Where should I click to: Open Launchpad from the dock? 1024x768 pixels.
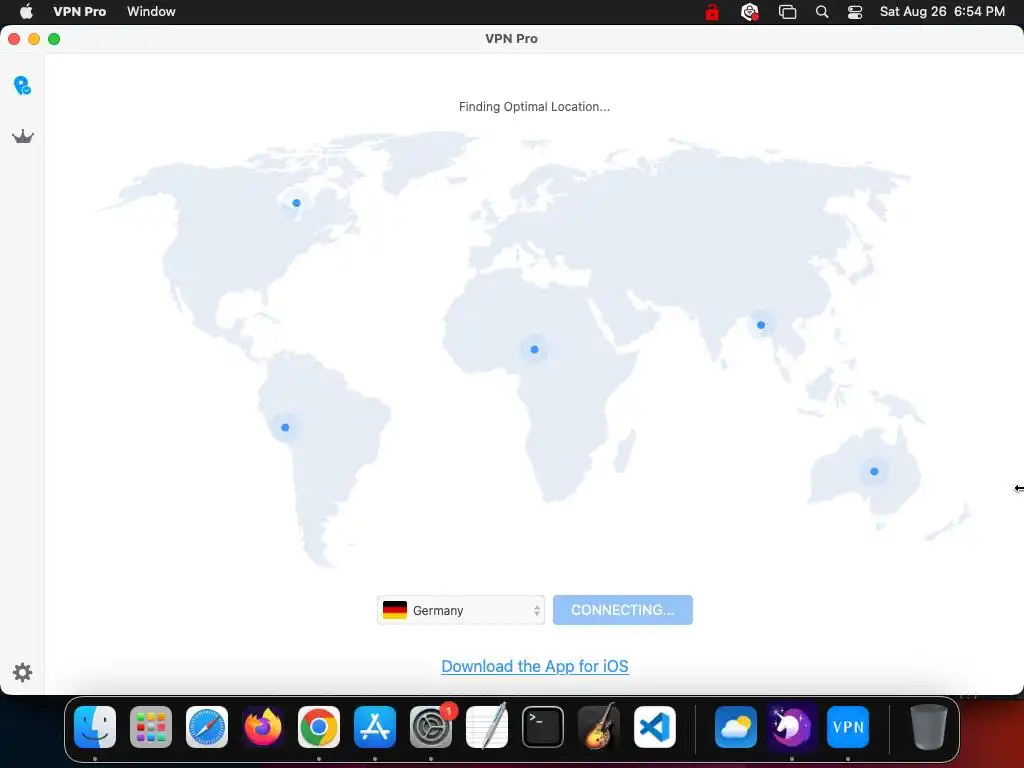point(151,726)
